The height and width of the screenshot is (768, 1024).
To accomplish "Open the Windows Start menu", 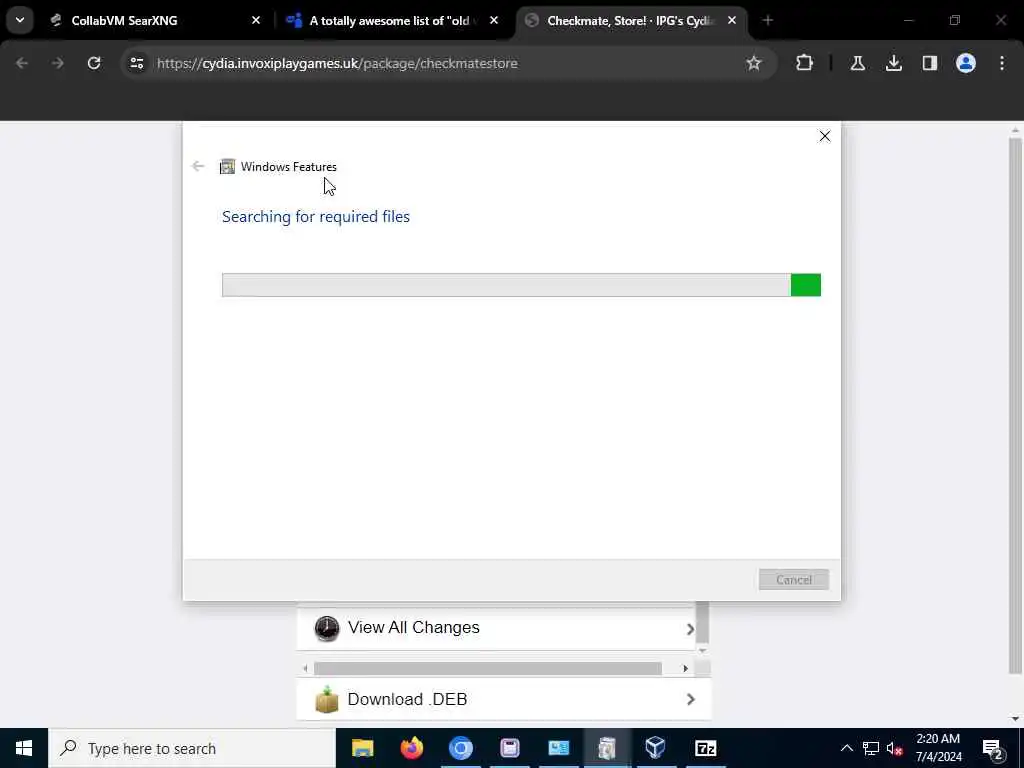I will 24,748.
